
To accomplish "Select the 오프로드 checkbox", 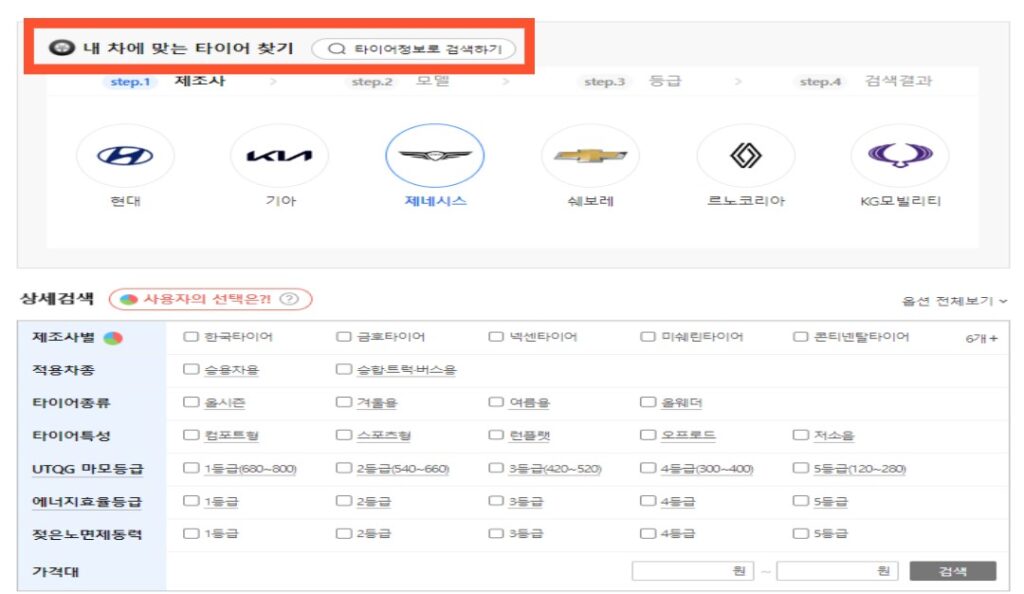I will tap(648, 435).
